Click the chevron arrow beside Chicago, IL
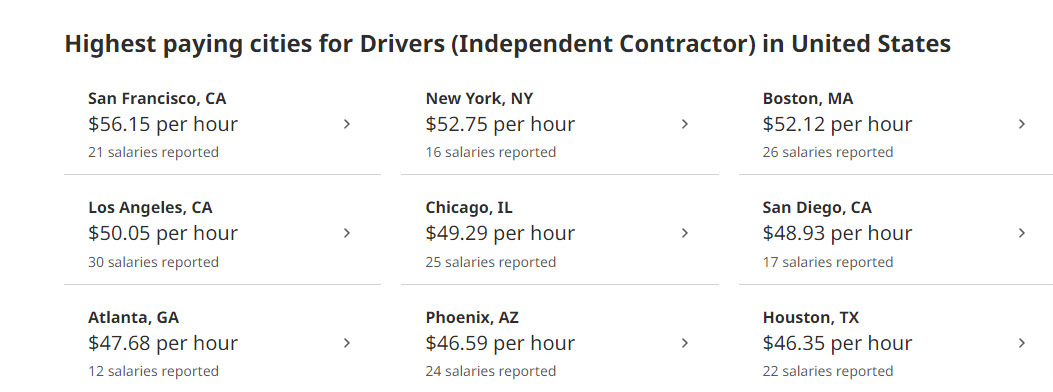The image size is (1053, 392). click(x=685, y=233)
